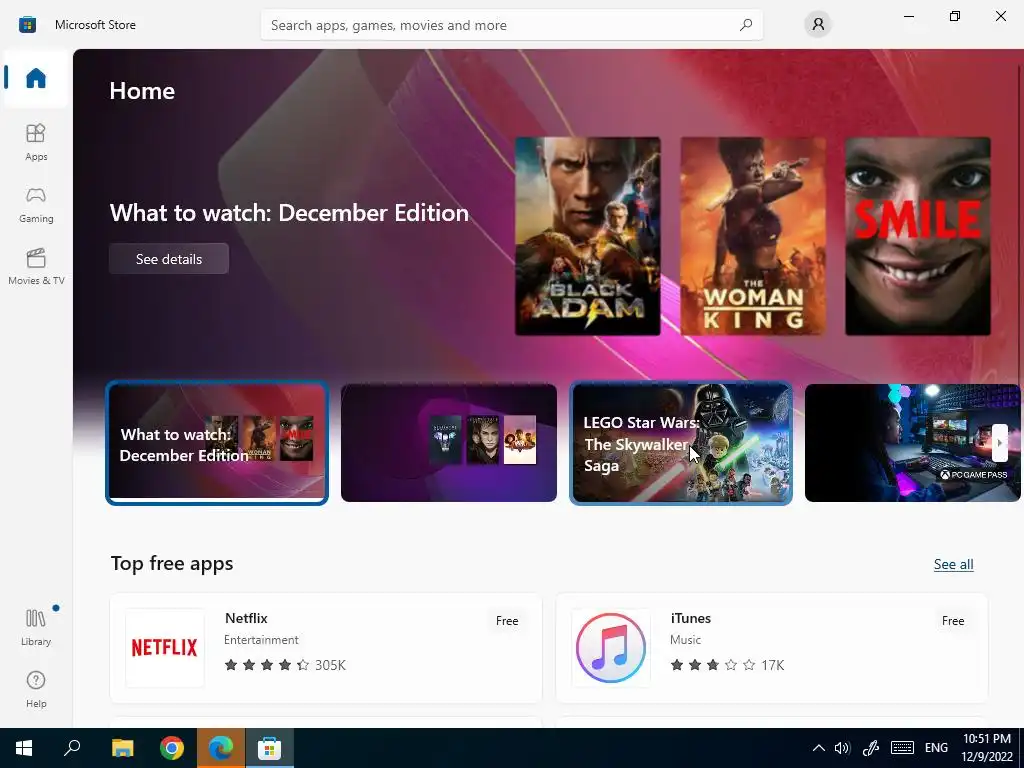Click the Microsoft Store logo icon
The image size is (1024, 768).
point(27,25)
